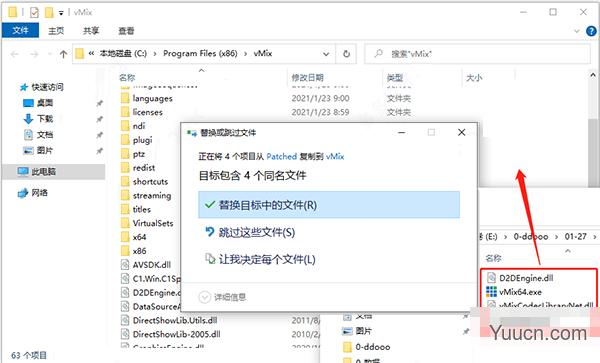Sort by 名称 column header

[x=127, y=78]
